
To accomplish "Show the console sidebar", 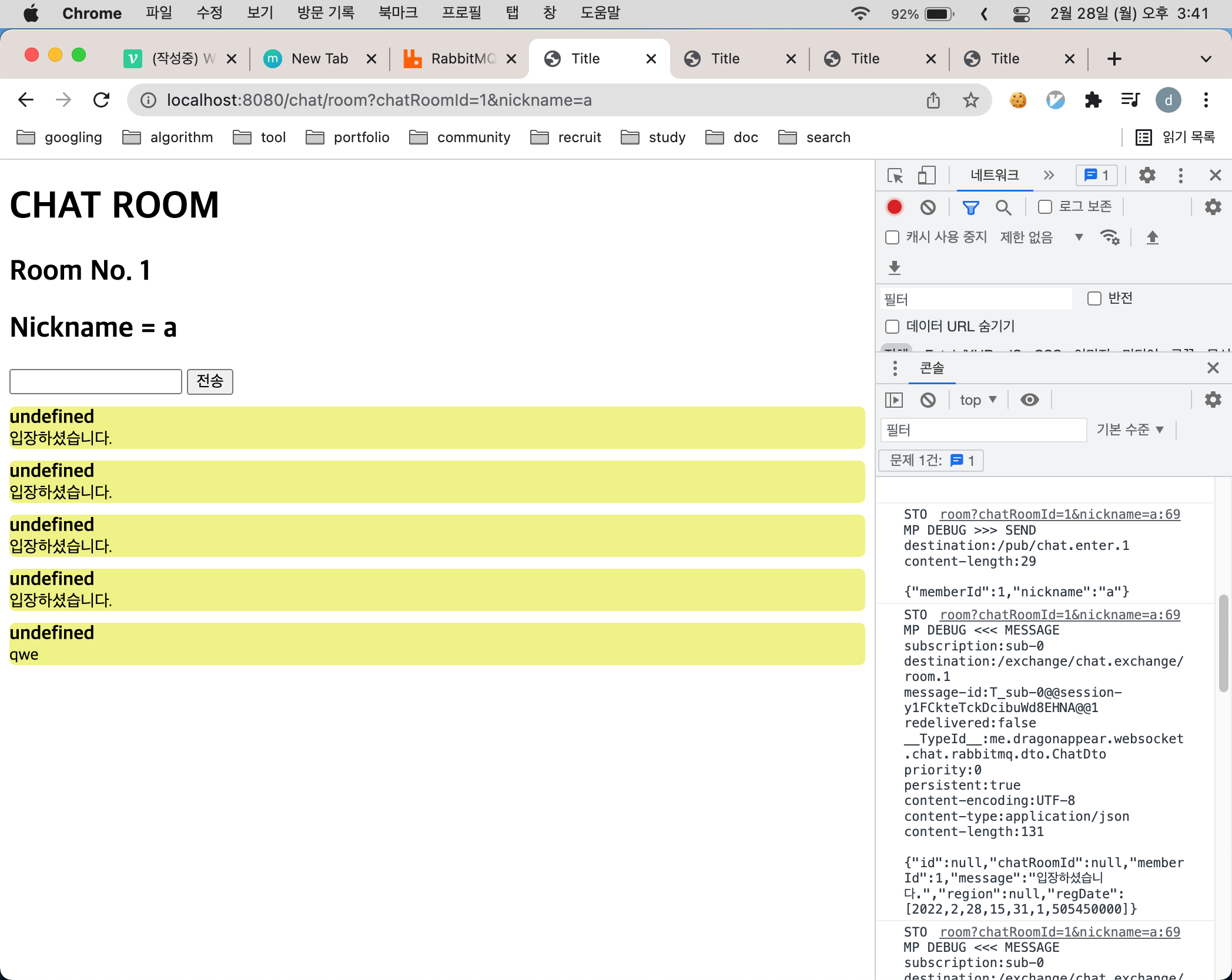I will click(894, 400).
